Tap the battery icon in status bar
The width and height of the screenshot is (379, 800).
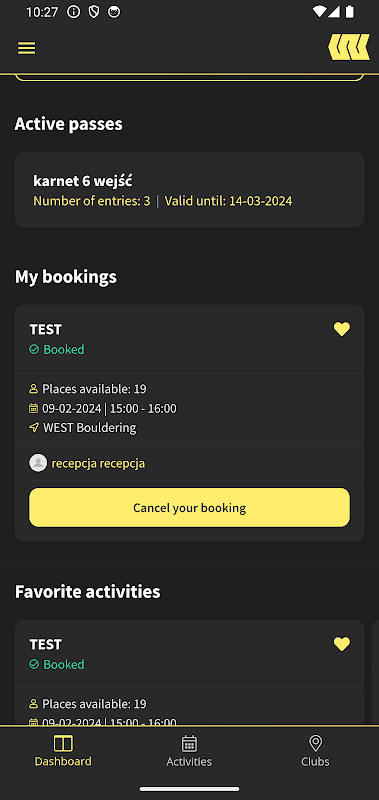pyautogui.click(x=349, y=12)
